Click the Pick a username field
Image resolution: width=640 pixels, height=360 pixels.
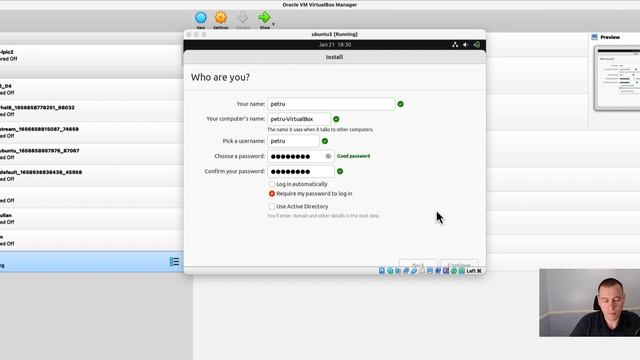pyautogui.click(x=293, y=141)
